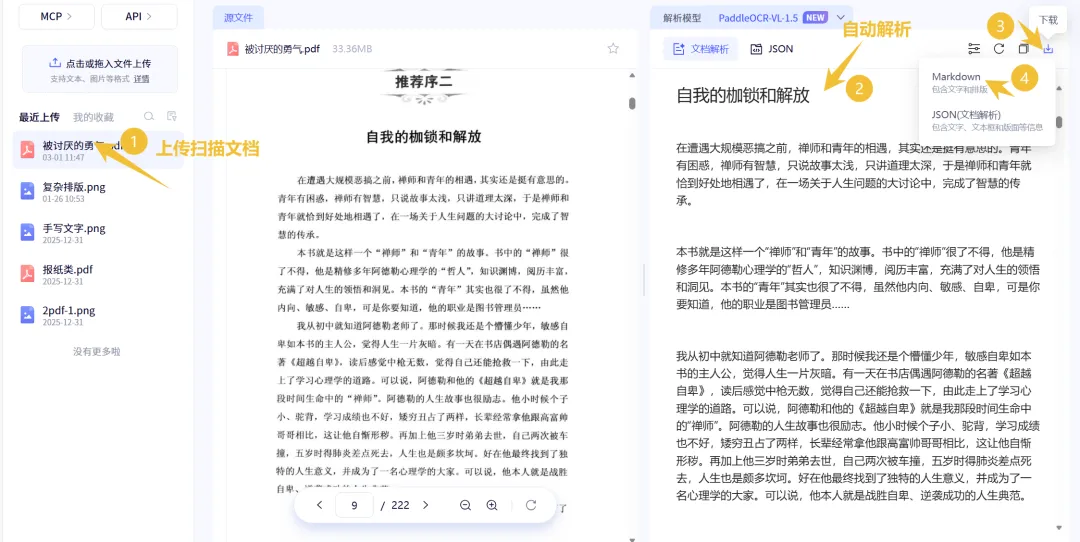Click the 自我的枷锁和解放 parsed heading
The image size is (1080, 542).
[743, 95]
